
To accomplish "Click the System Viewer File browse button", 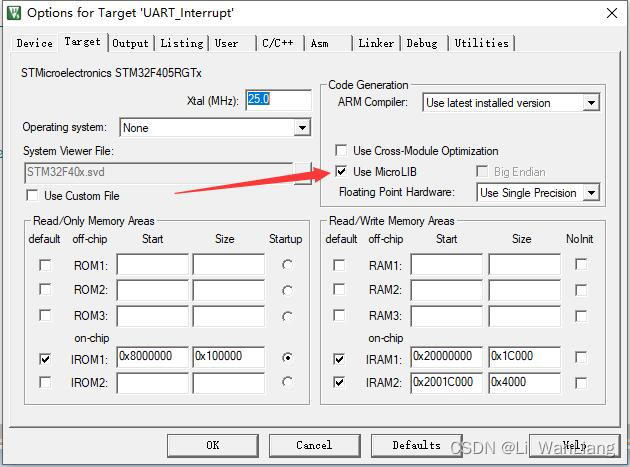I will 303,173.
